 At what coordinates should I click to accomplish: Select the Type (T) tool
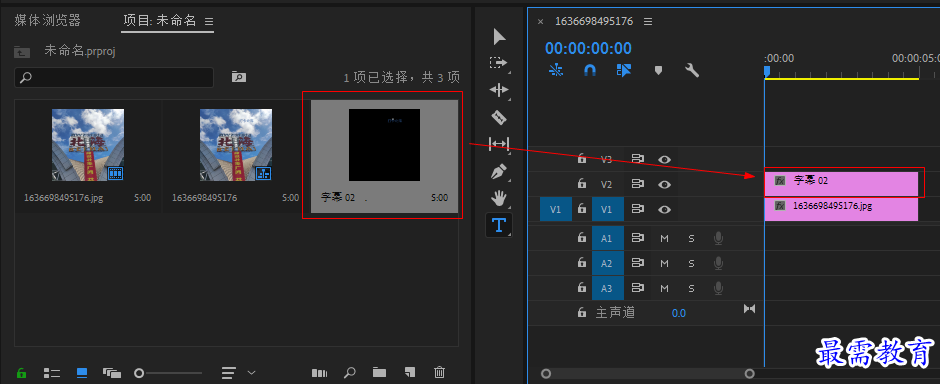pos(499,225)
